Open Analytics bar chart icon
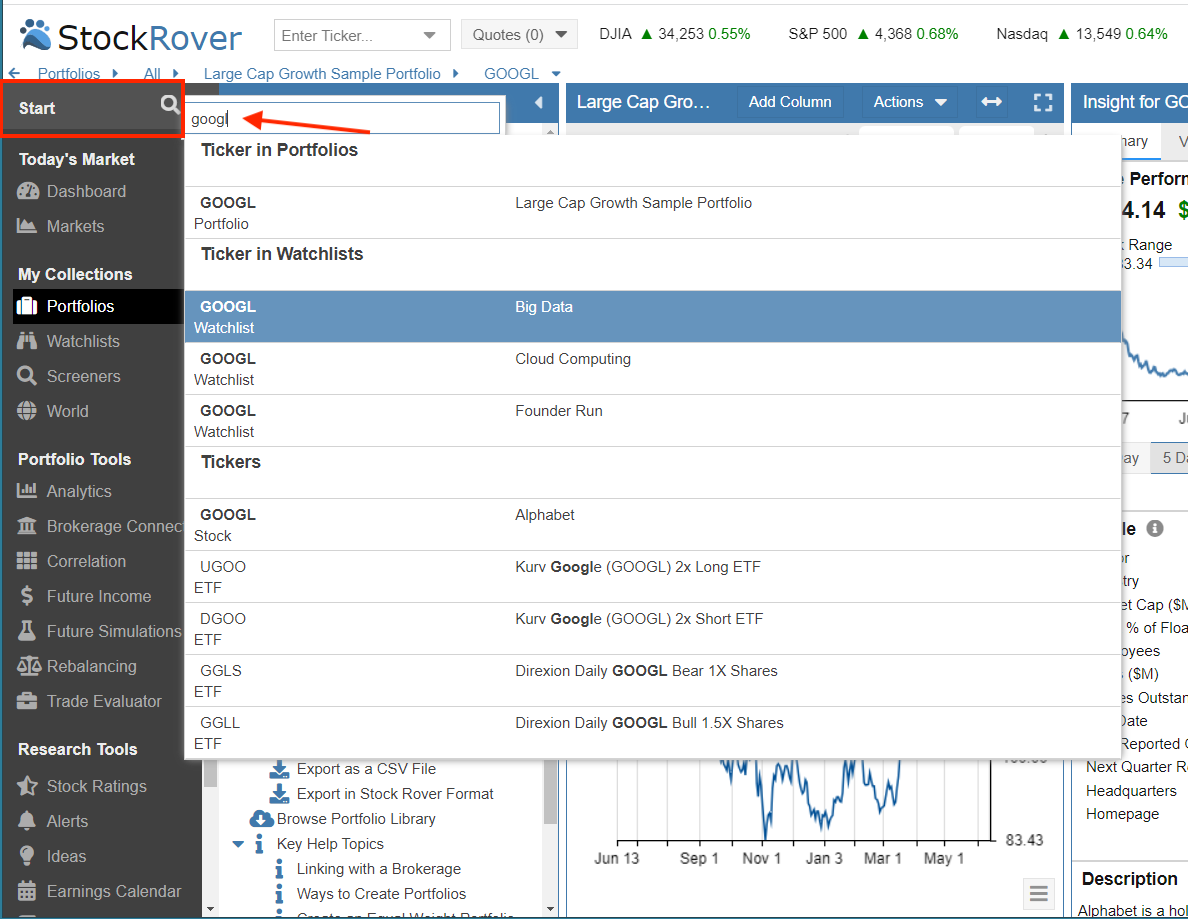 point(27,491)
